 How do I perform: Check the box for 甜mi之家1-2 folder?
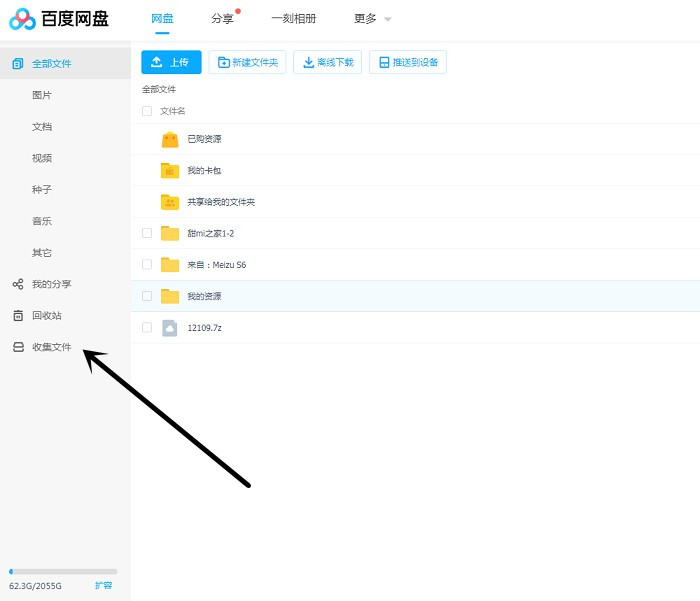pos(147,233)
